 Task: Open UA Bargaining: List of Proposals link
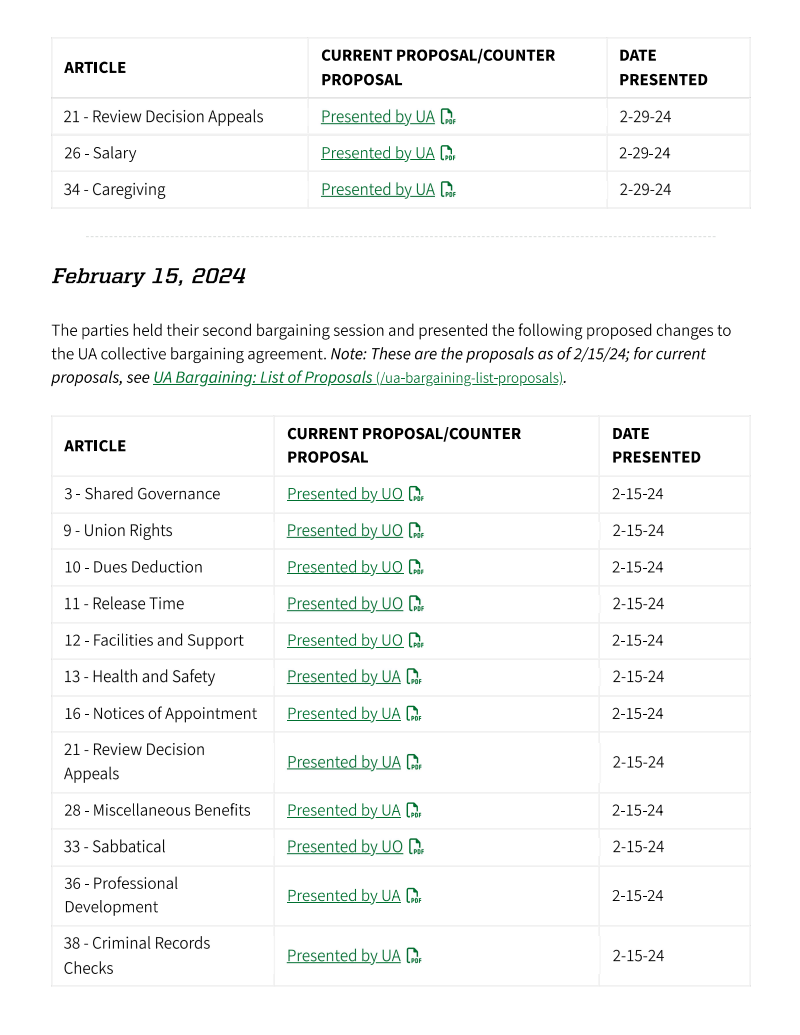[x=262, y=378]
